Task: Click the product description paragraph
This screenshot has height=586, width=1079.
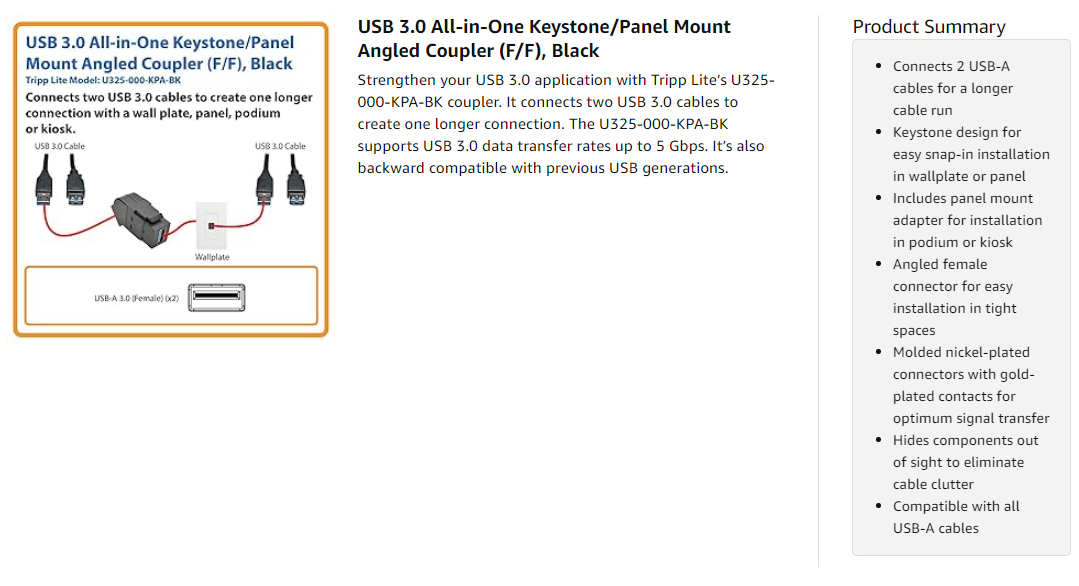Action: [x=566, y=124]
